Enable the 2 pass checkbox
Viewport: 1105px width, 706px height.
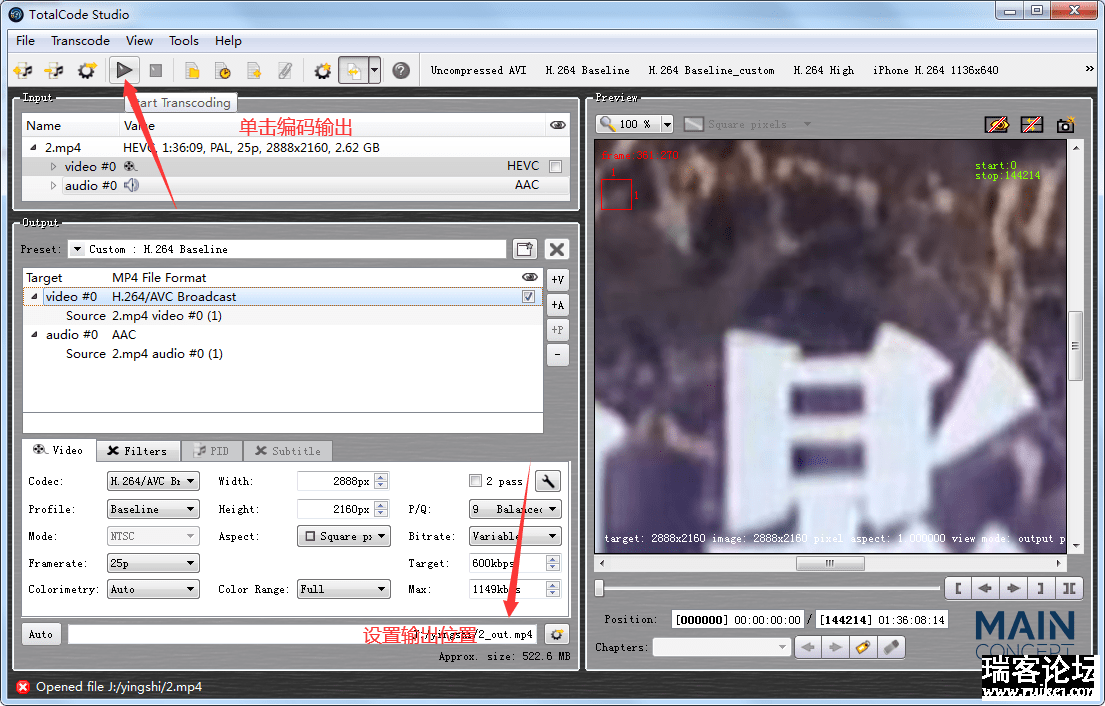[476, 481]
